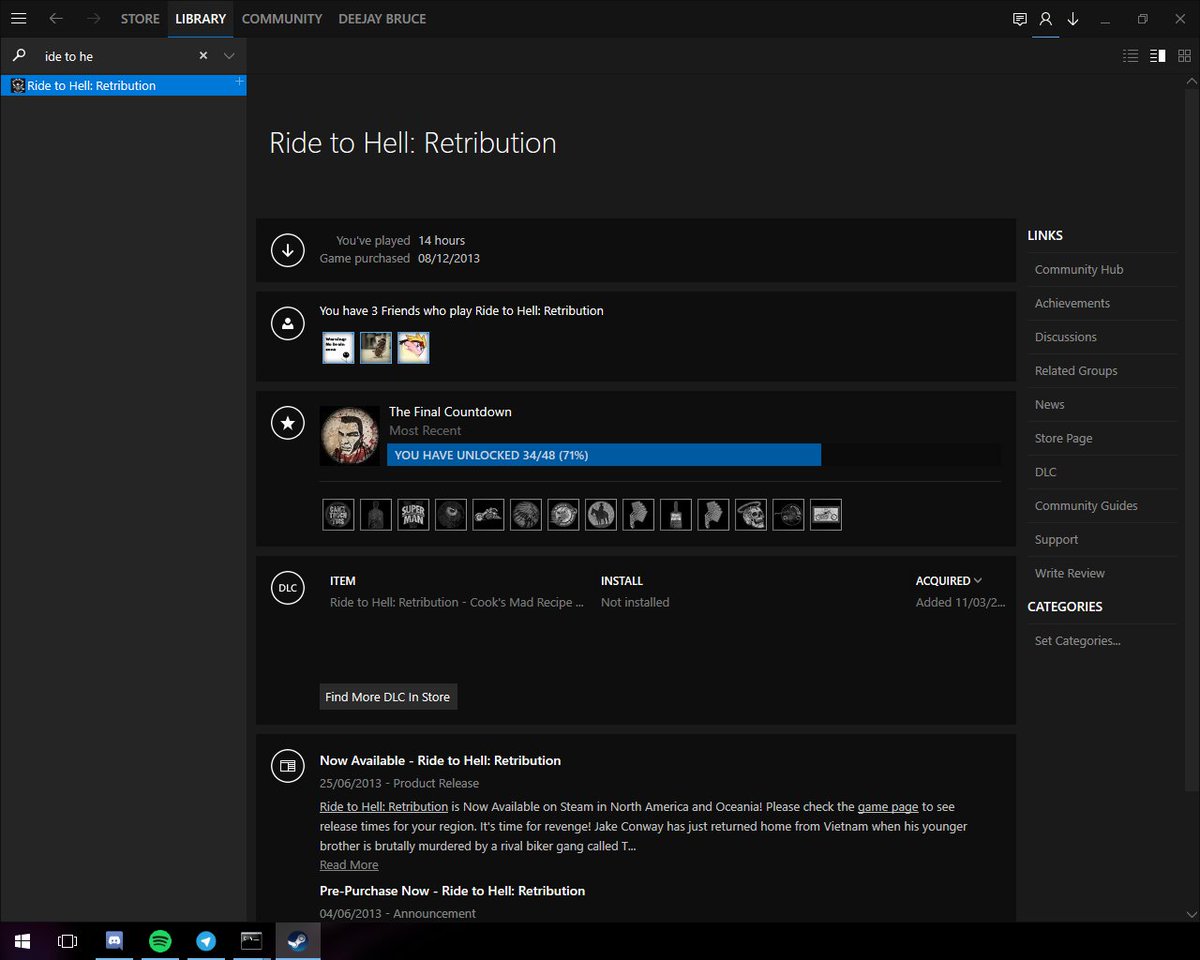
Task: Open Achievements link in sidebar
Action: 1072,303
